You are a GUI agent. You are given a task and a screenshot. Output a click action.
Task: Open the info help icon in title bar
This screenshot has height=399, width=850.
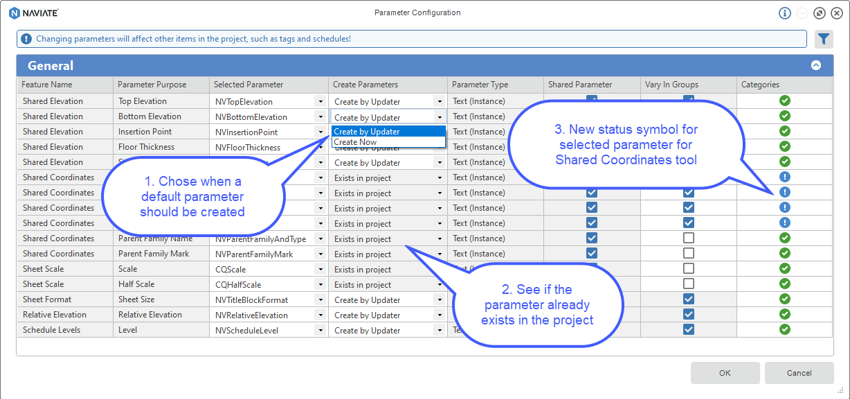point(785,13)
